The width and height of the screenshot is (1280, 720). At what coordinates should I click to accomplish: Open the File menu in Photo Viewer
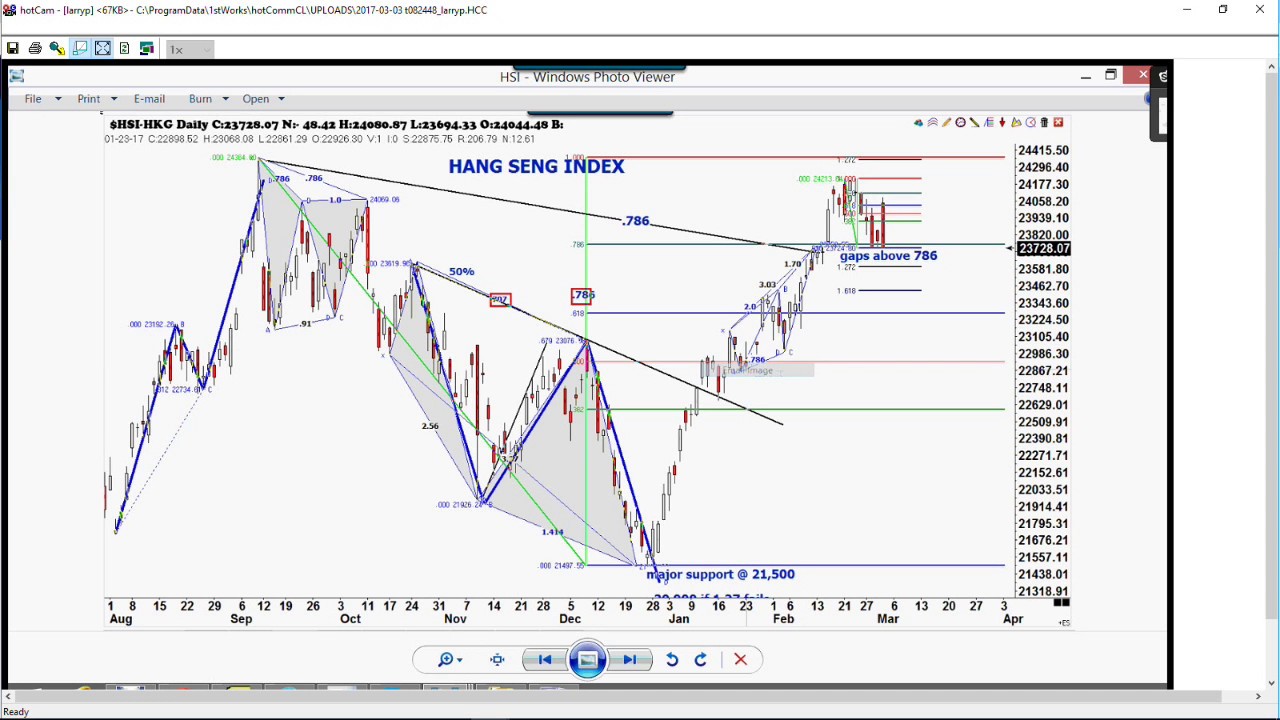pos(33,99)
